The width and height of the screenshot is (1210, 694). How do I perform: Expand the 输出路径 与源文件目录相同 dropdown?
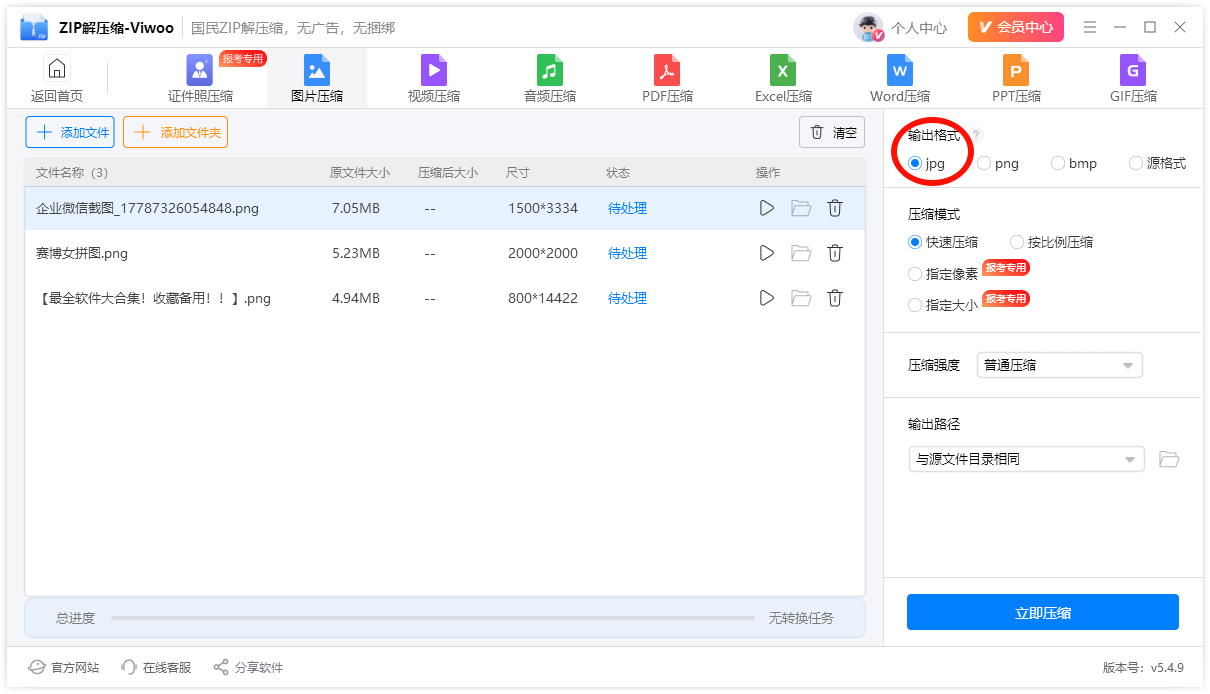pos(1026,459)
